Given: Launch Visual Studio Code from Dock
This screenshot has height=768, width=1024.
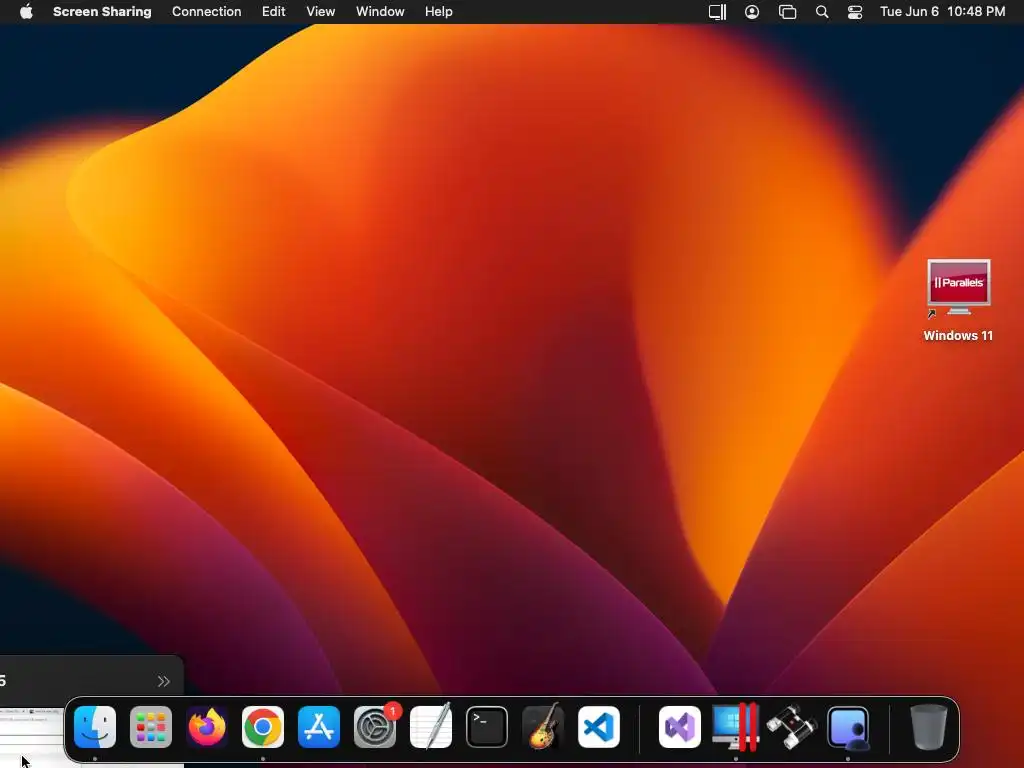Looking at the screenshot, I should 599,727.
